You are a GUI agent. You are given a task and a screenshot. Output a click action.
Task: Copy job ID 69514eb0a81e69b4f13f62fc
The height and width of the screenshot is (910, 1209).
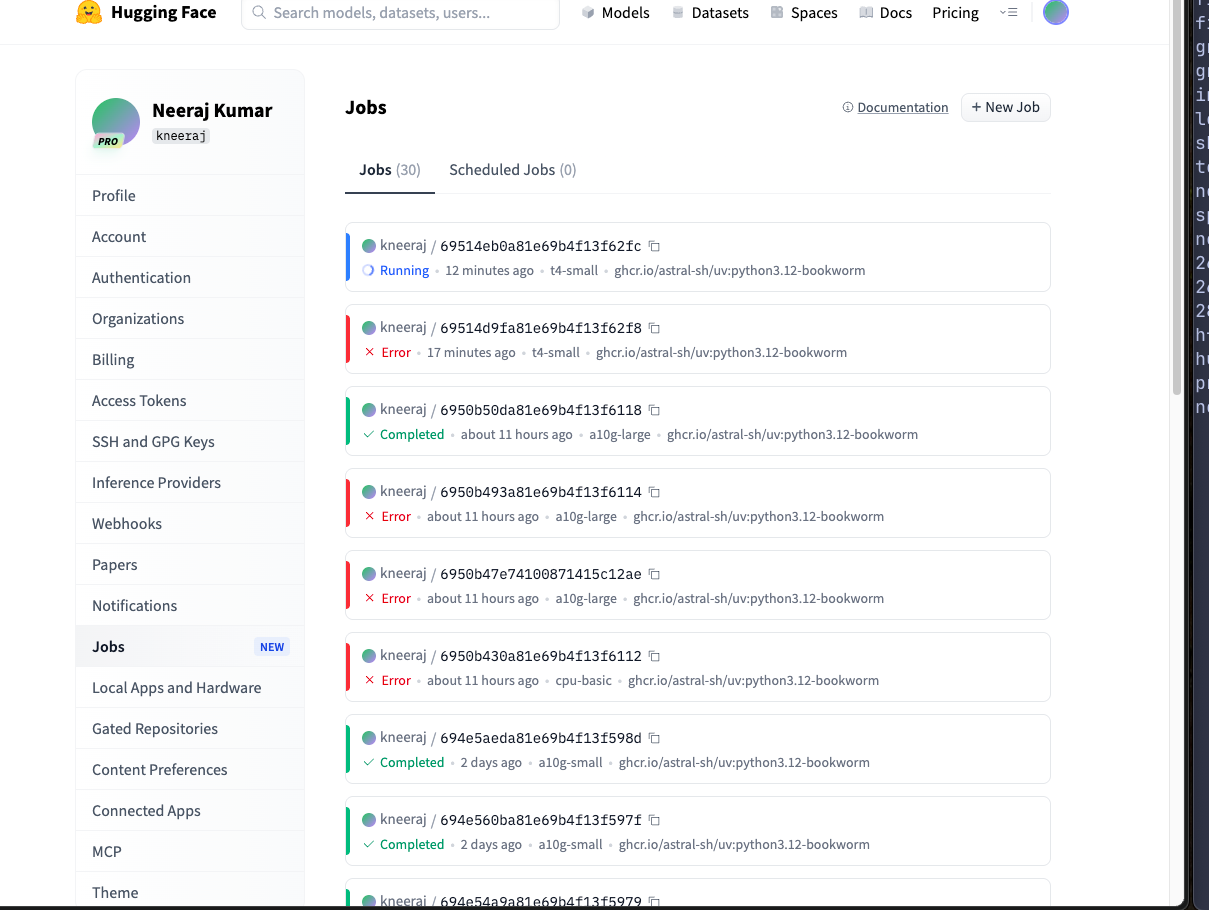pyautogui.click(x=654, y=246)
